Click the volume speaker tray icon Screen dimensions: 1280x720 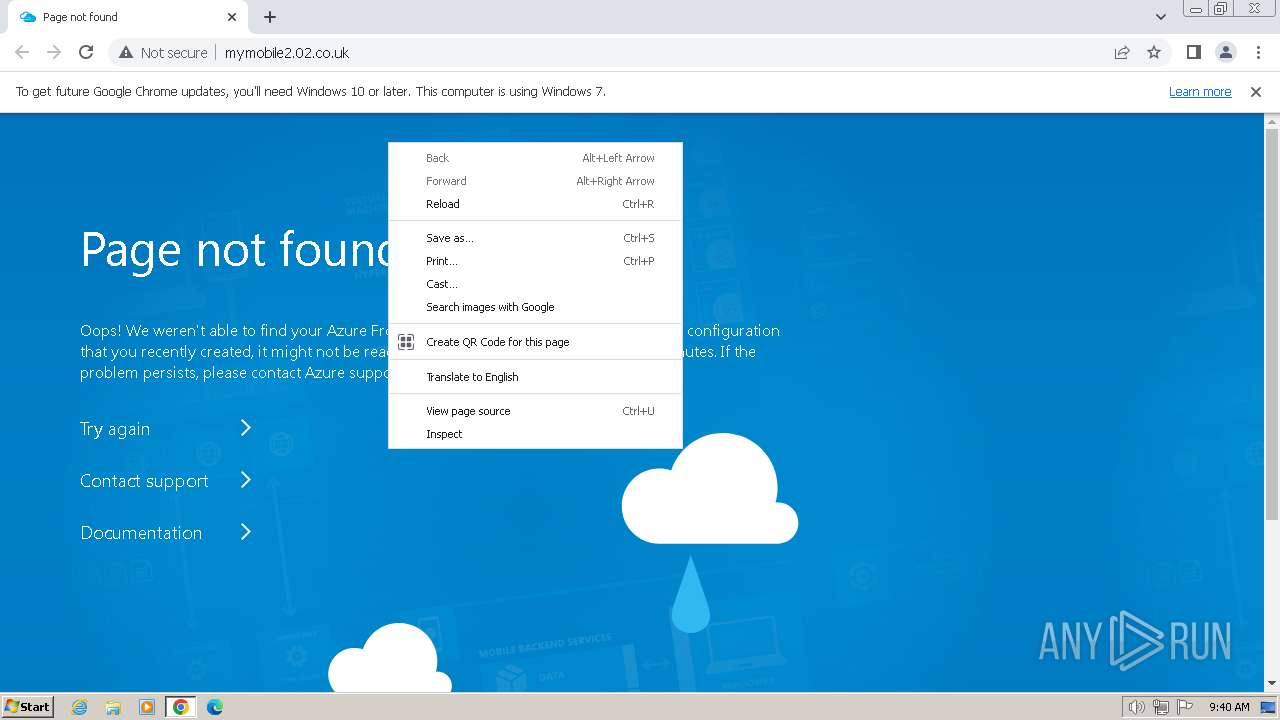pos(1136,707)
